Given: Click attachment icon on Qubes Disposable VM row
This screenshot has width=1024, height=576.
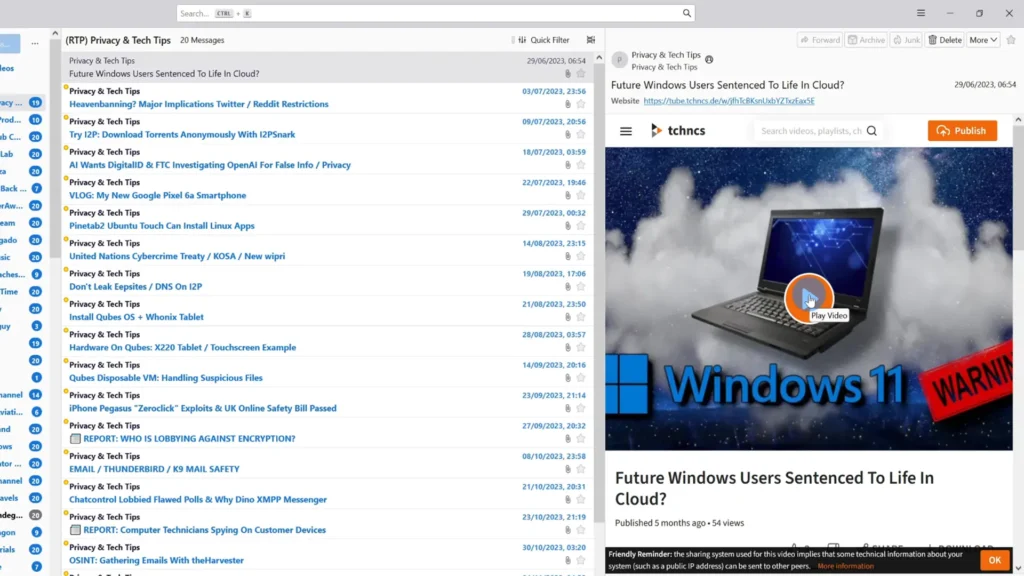Looking at the screenshot, I should [568, 377].
